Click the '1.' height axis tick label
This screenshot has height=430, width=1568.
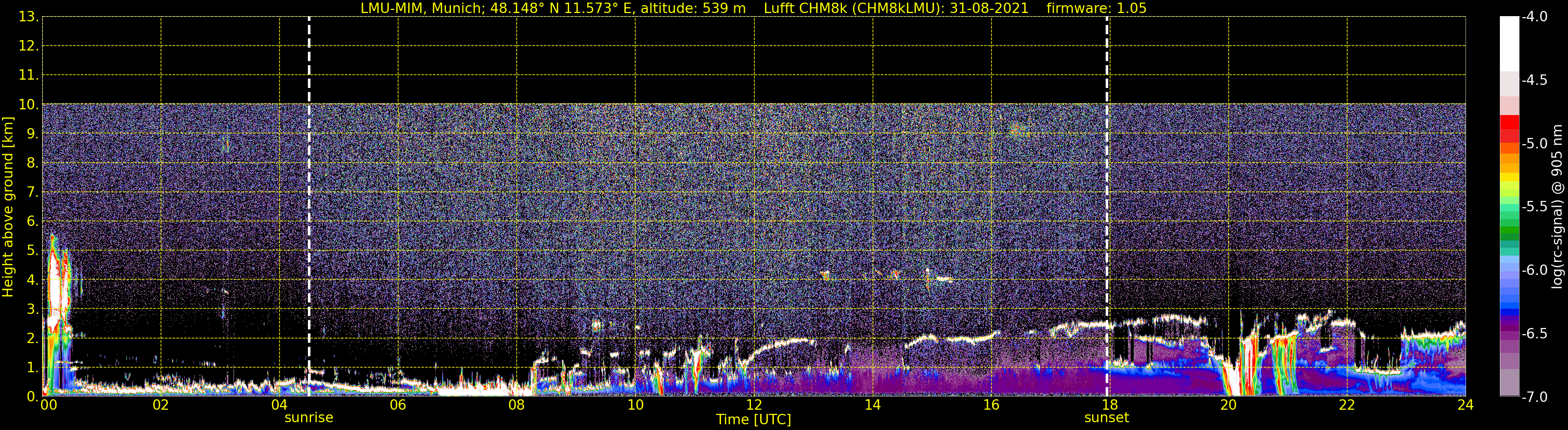(32, 367)
